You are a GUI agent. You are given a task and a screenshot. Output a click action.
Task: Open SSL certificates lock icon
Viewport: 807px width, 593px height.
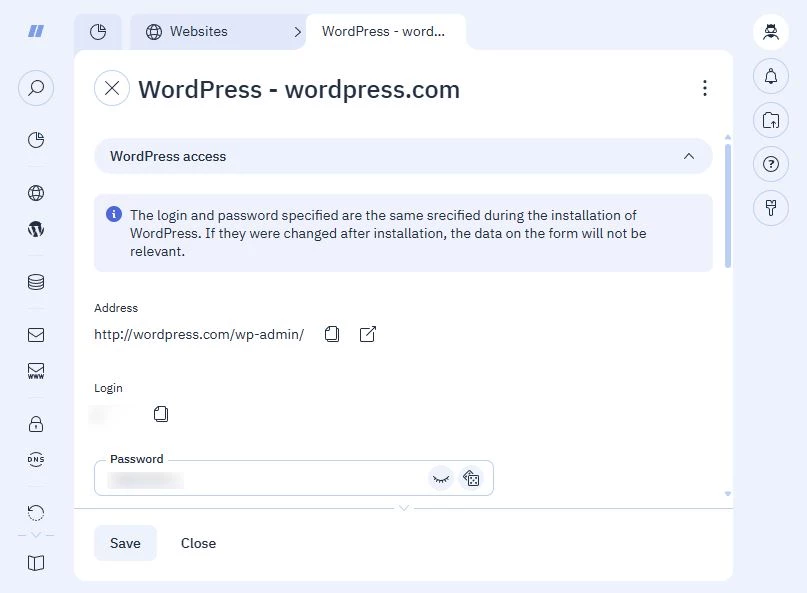point(36,424)
